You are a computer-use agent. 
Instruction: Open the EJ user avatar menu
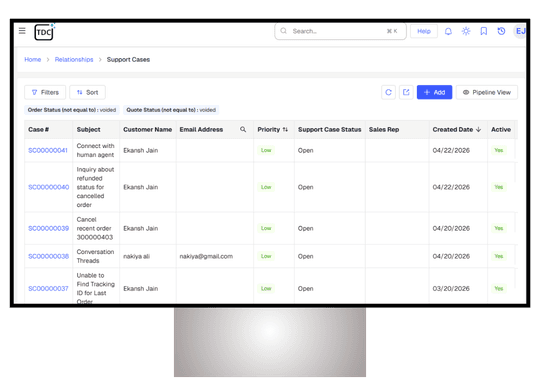(519, 31)
